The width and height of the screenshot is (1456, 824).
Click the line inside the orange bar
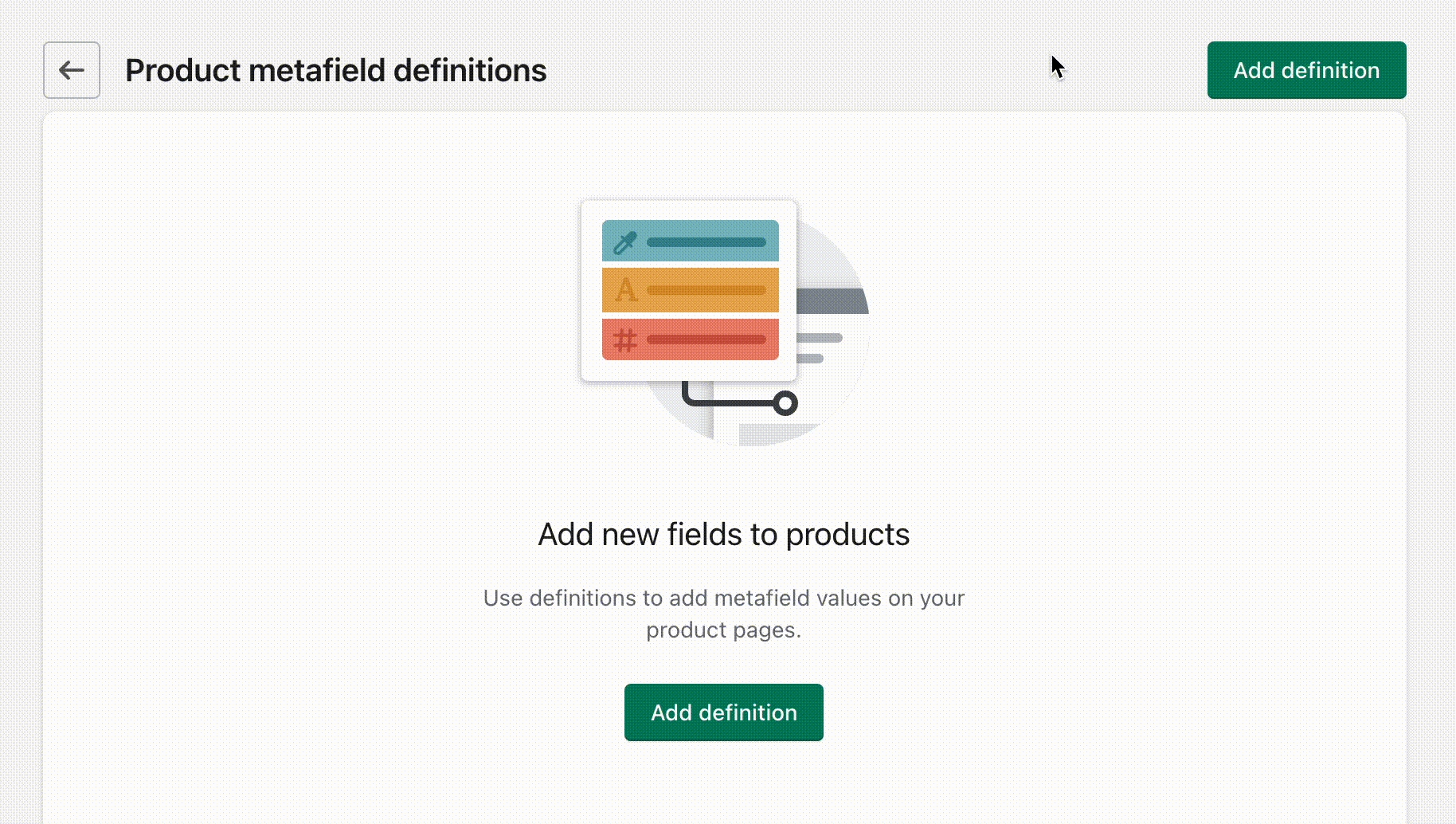706,291
